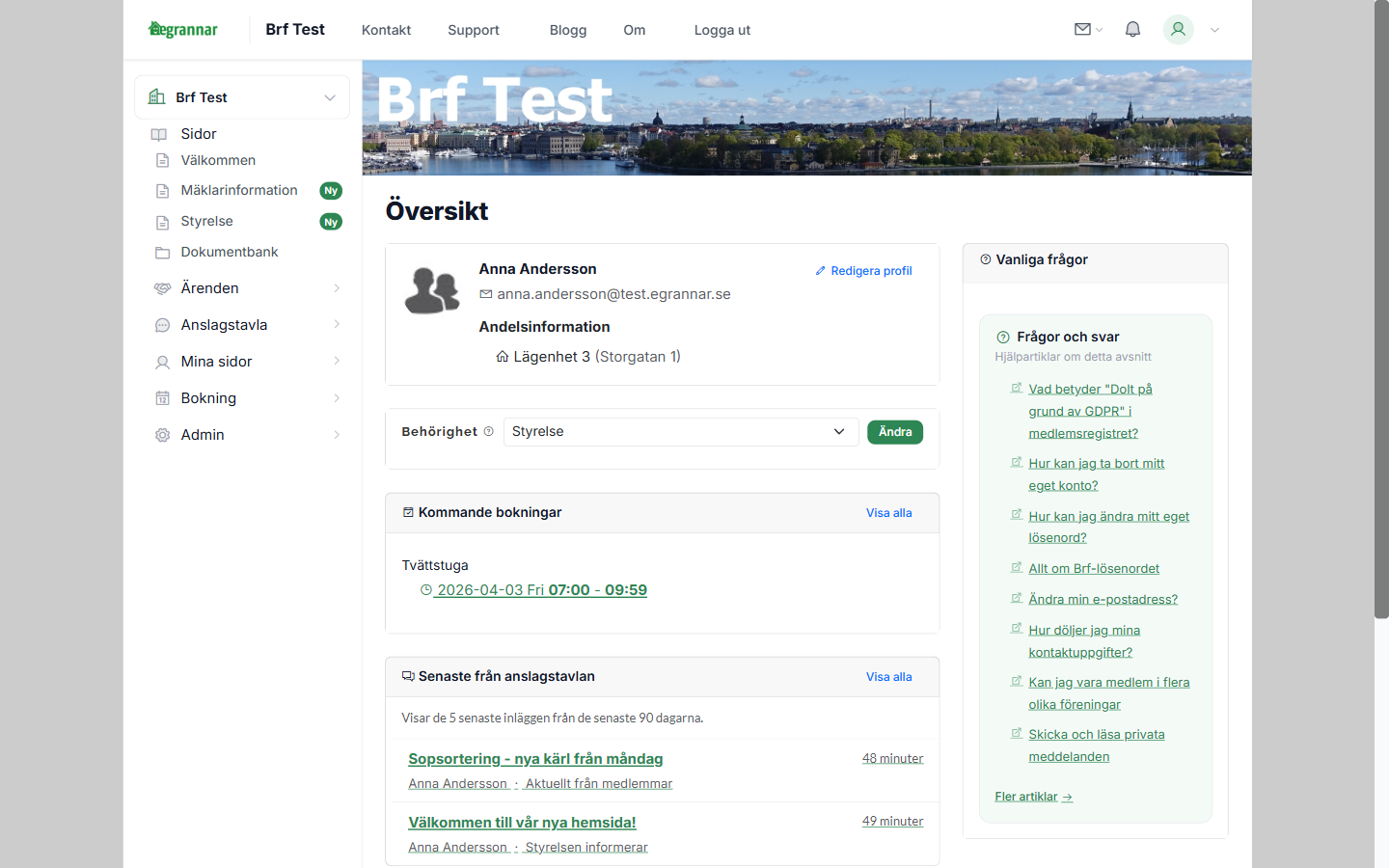Image resolution: width=1389 pixels, height=868 pixels.
Task: Open the Sopsortering post link
Action: [x=535, y=759]
